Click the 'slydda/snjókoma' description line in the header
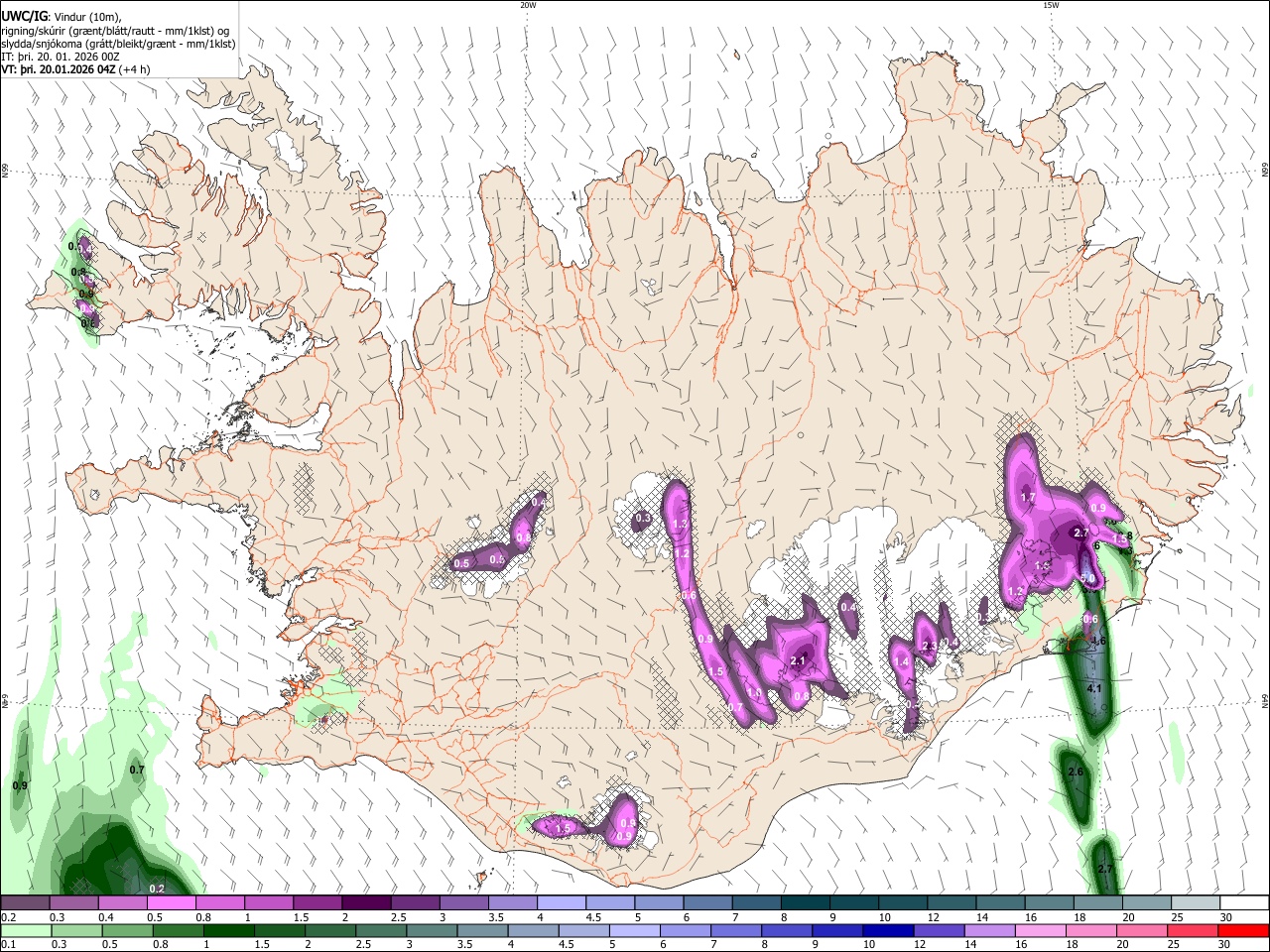This screenshot has width=1270, height=952. pyautogui.click(x=118, y=43)
